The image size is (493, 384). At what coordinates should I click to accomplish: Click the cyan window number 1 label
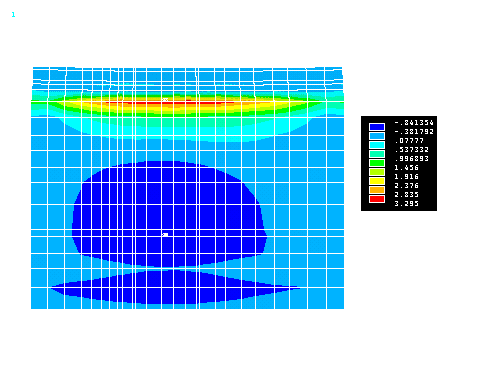point(13,15)
